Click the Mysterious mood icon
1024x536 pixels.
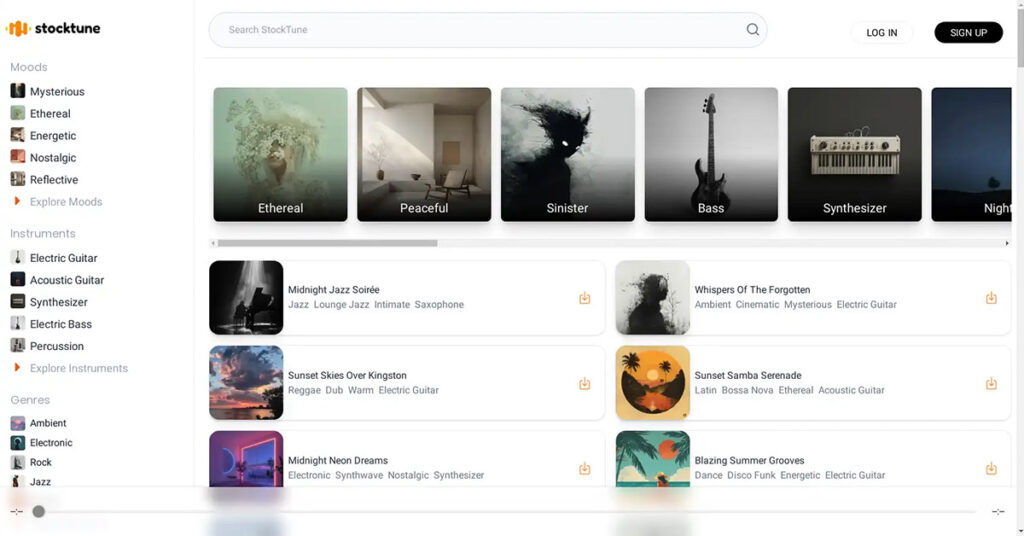point(18,91)
